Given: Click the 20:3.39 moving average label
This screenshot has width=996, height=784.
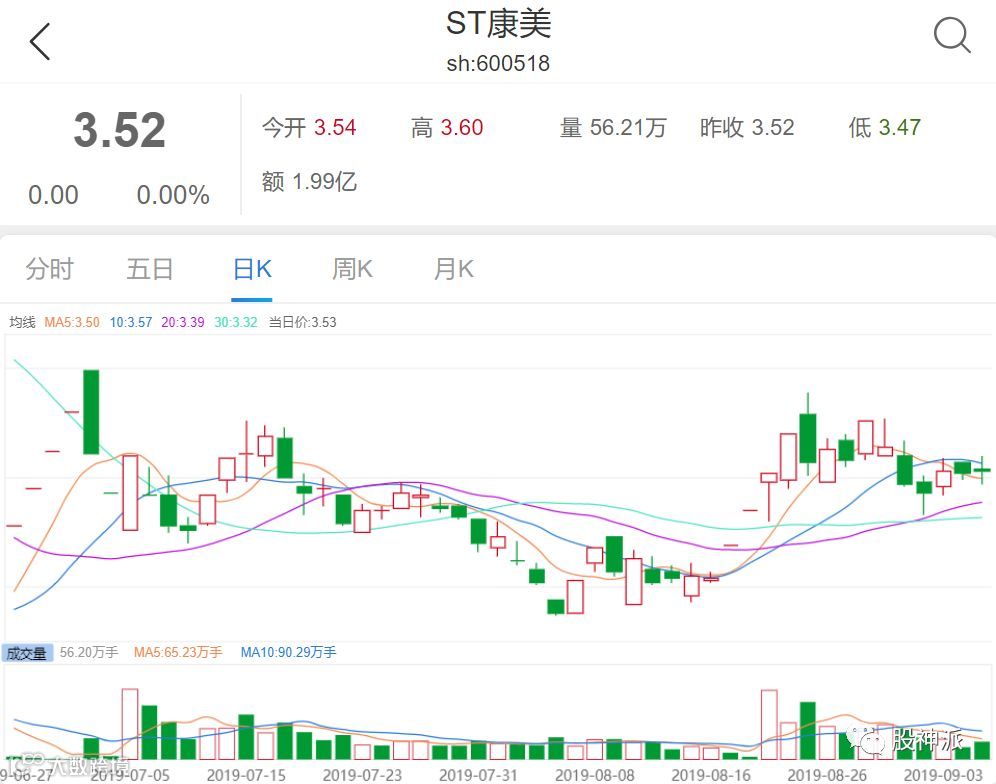Looking at the screenshot, I should coord(183,322).
